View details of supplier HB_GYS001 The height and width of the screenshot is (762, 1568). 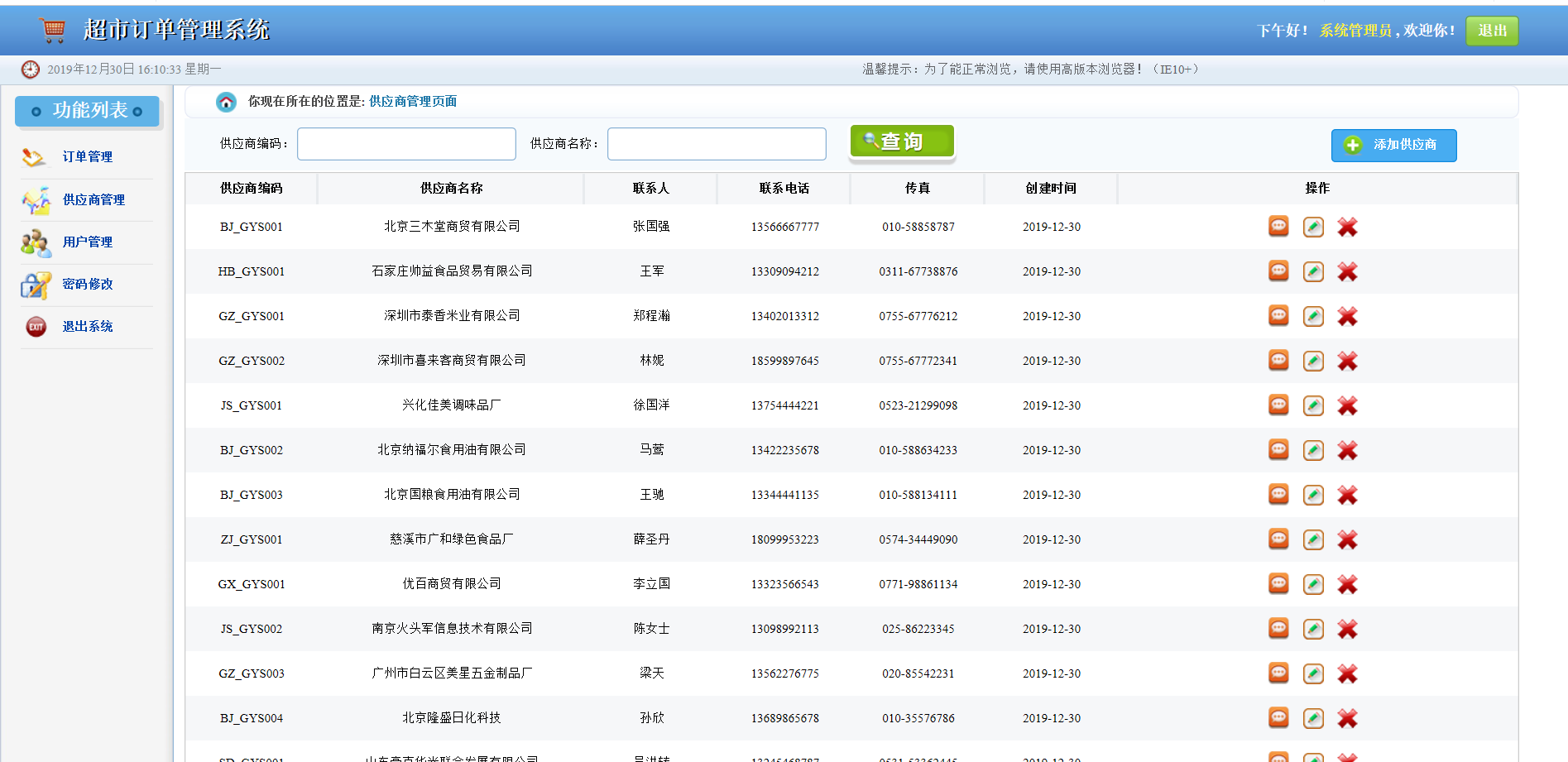(1278, 271)
